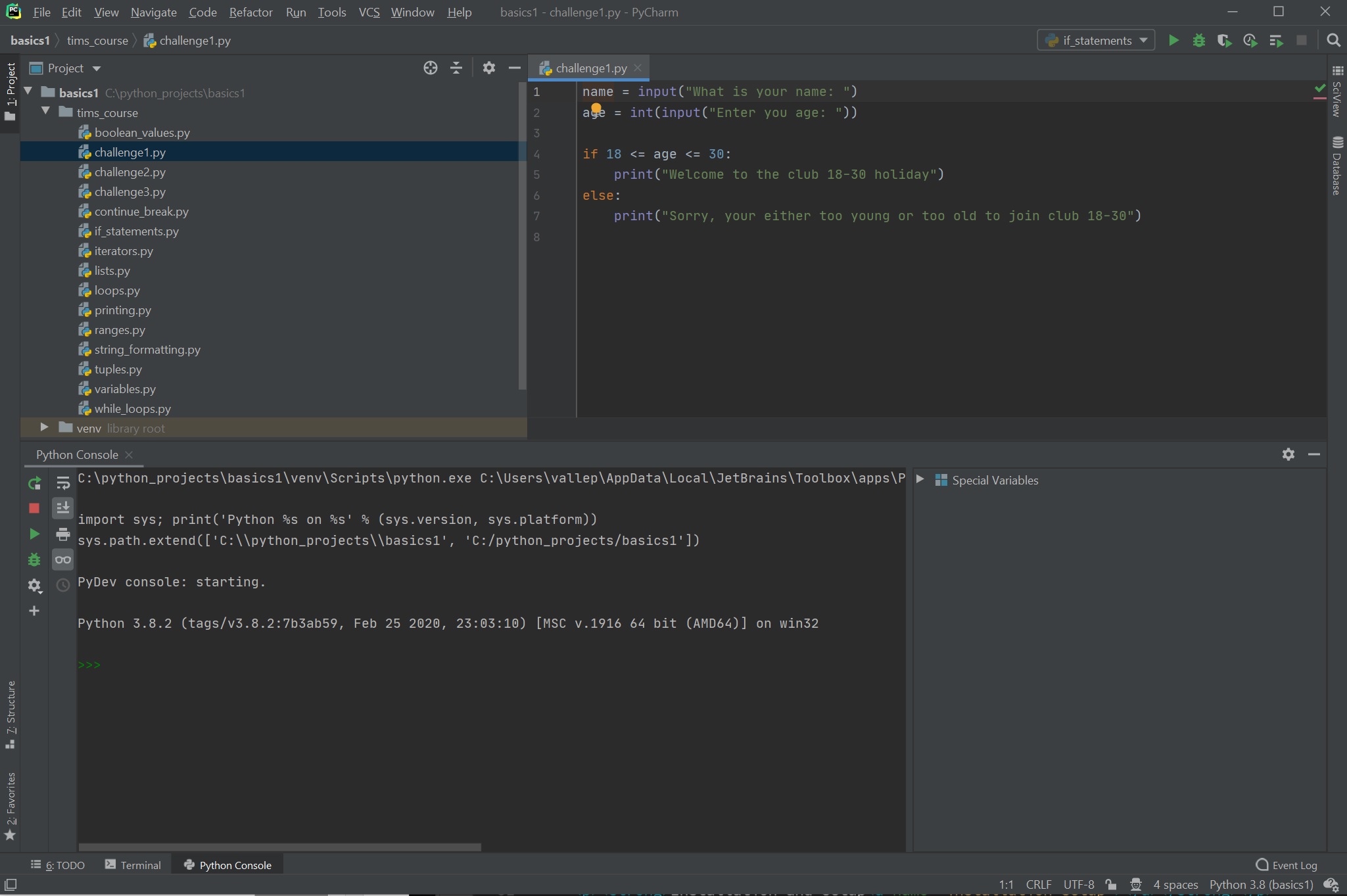1347x896 pixels.
Task: Click locate current file crosshair icon
Action: tap(431, 68)
